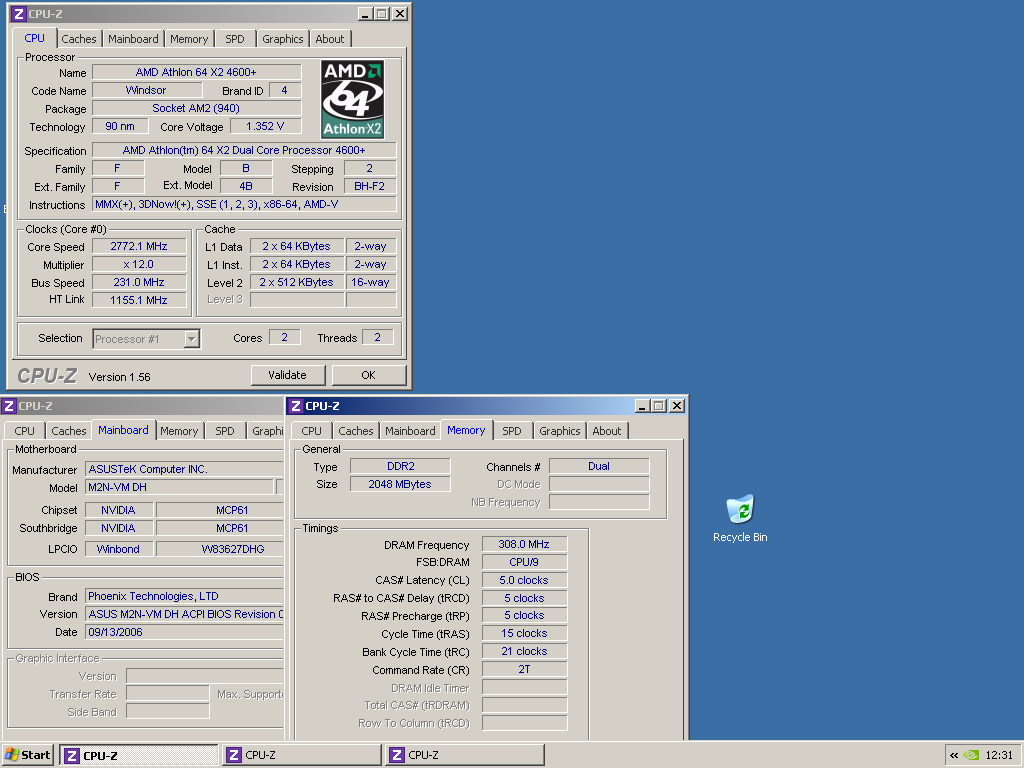The height and width of the screenshot is (768, 1024).
Task: Click the Multiplier value x 12.0
Action: coord(139,264)
